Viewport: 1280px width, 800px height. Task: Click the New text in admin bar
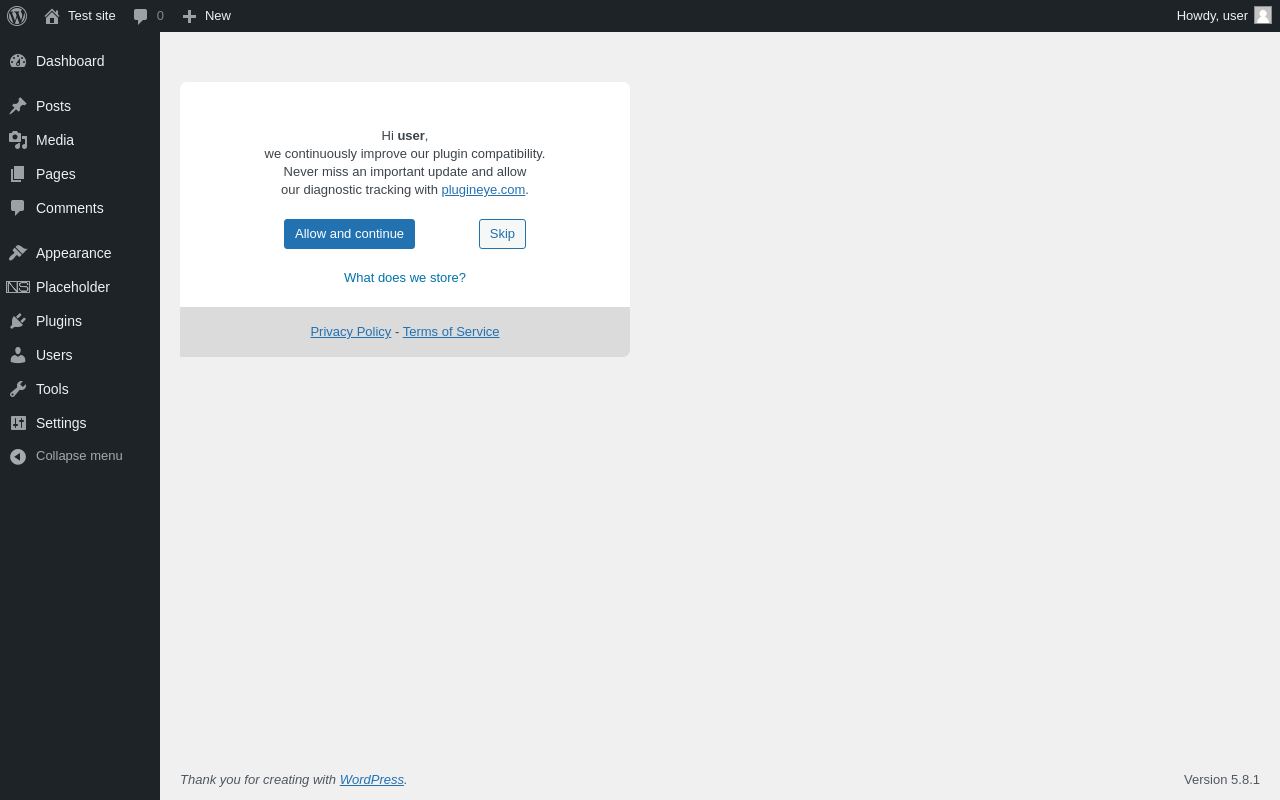pyautogui.click(x=218, y=16)
